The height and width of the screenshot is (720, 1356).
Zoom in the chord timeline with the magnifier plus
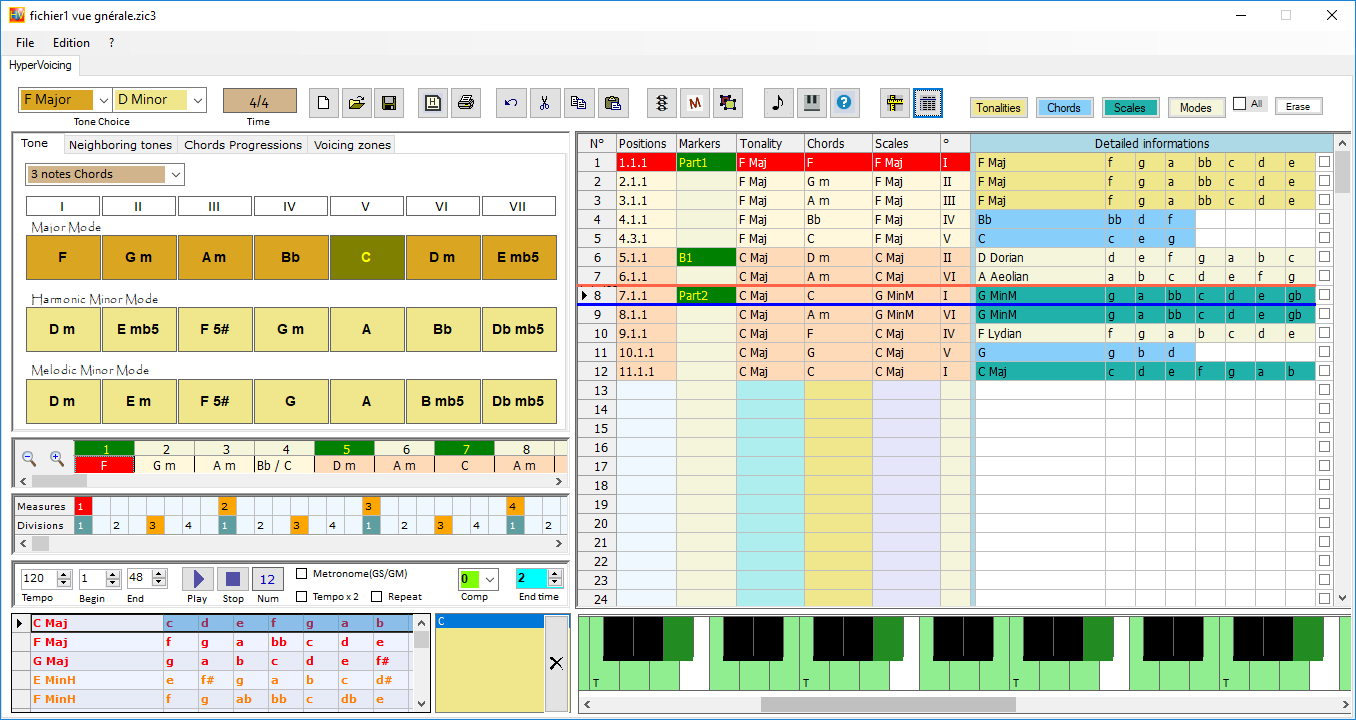57,458
